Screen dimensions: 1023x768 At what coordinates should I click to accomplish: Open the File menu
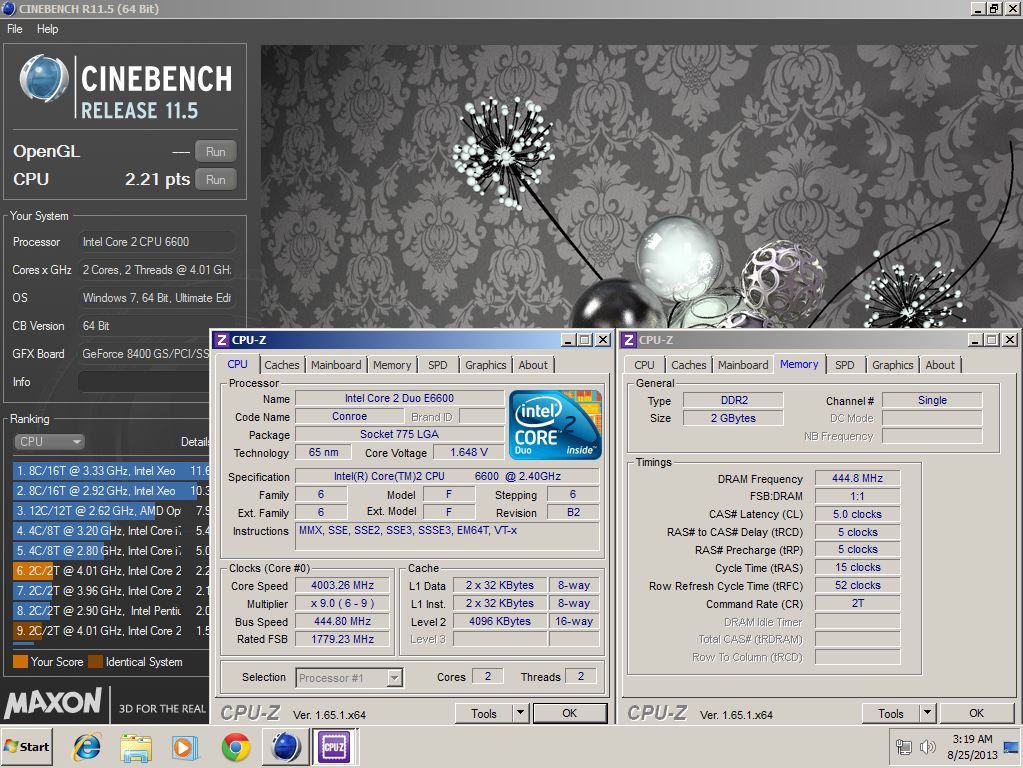[14, 29]
